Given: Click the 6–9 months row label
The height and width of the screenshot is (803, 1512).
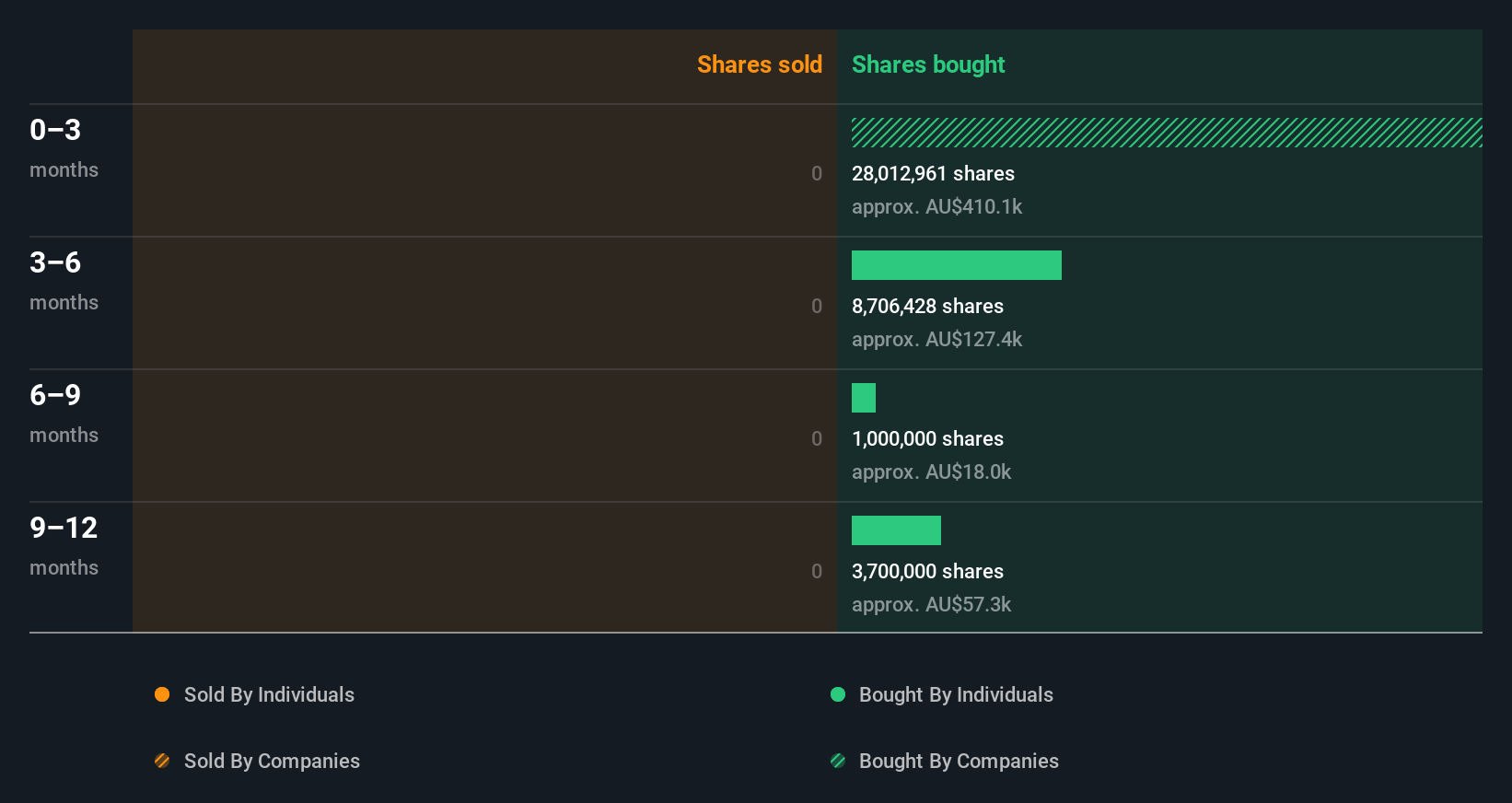Looking at the screenshot, I should click(64, 413).
